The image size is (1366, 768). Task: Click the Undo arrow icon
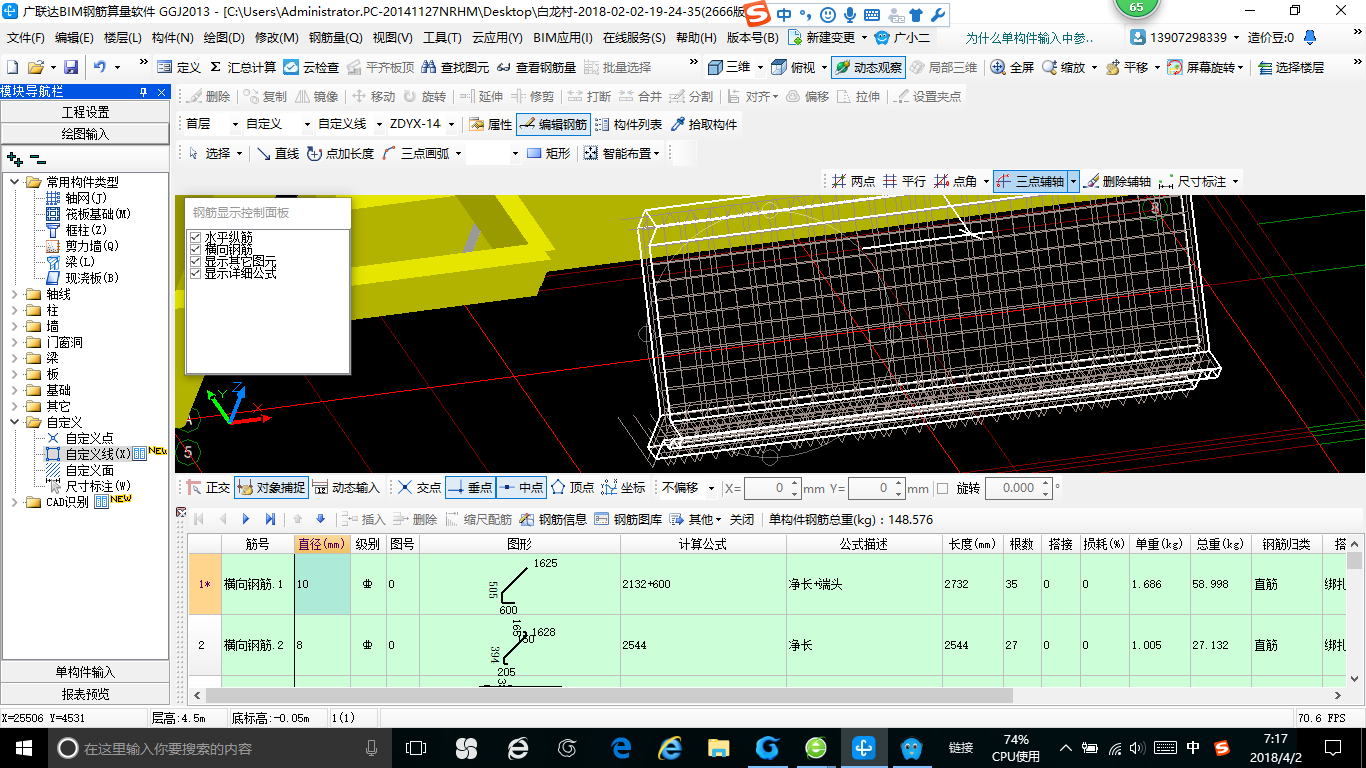tap(100, 67)
